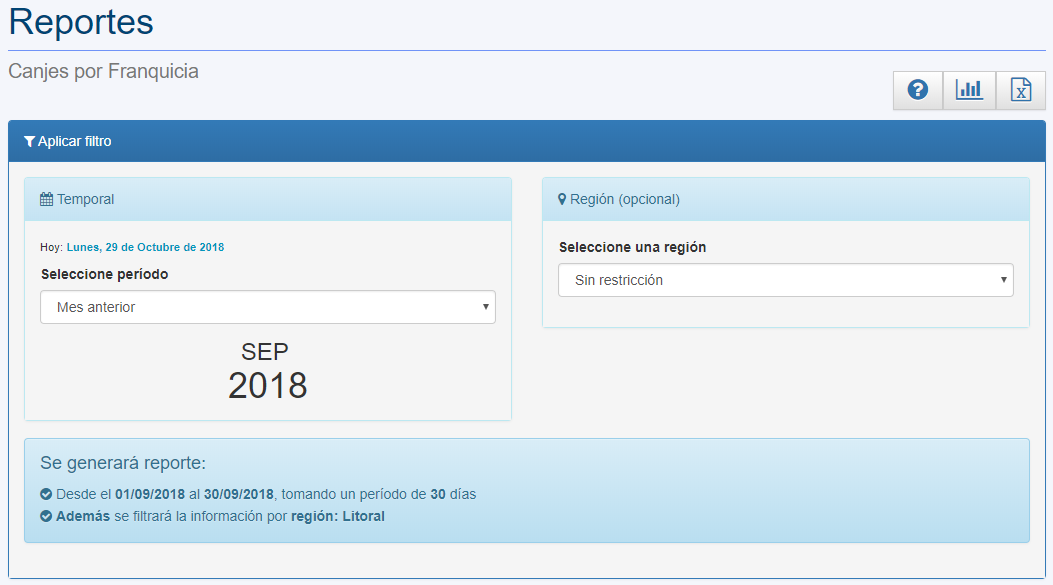
Task: Click the 'SEP' month display
Action: pos(265,351)
